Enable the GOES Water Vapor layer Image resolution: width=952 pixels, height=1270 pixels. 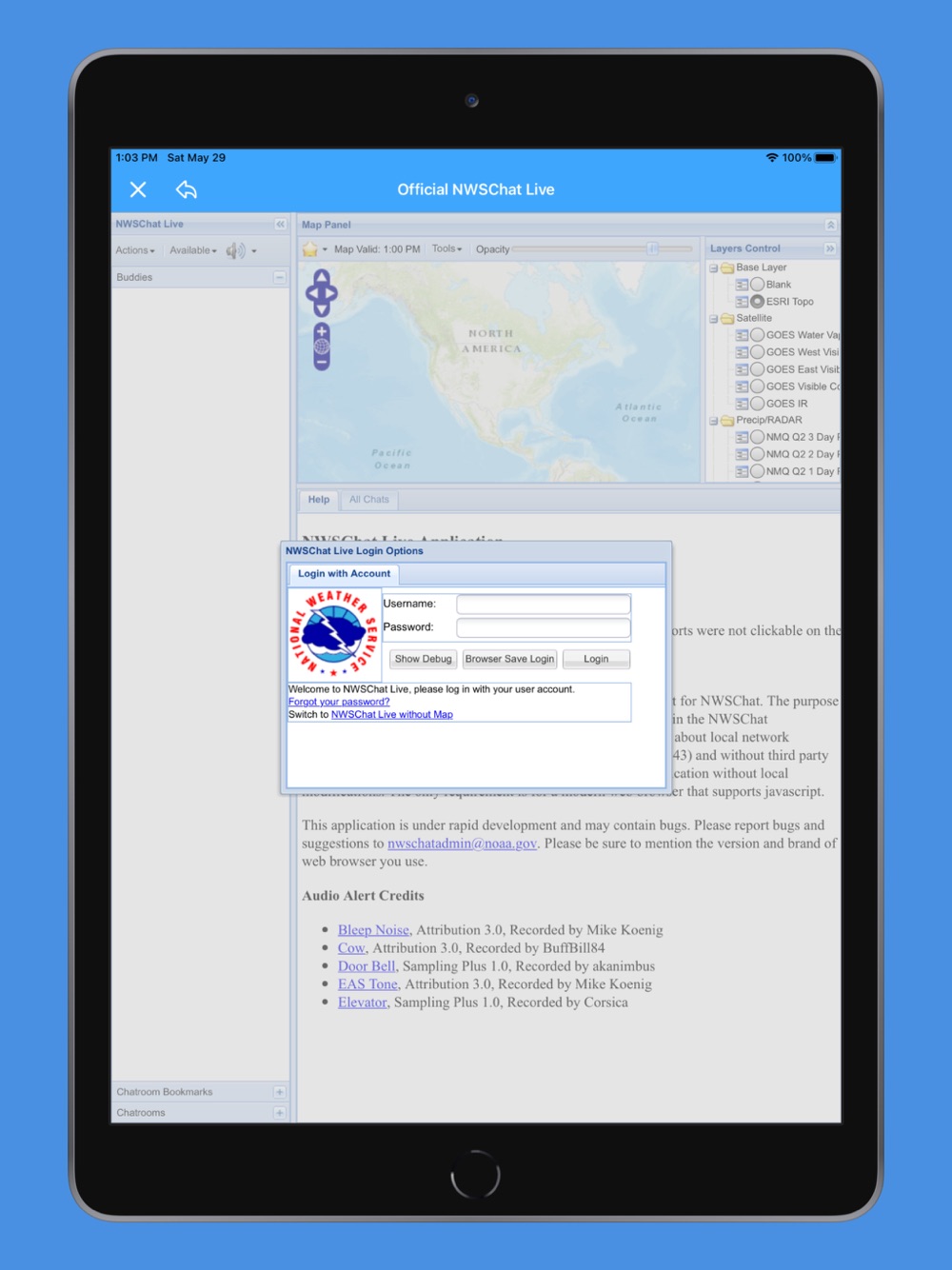coord(758,335)
